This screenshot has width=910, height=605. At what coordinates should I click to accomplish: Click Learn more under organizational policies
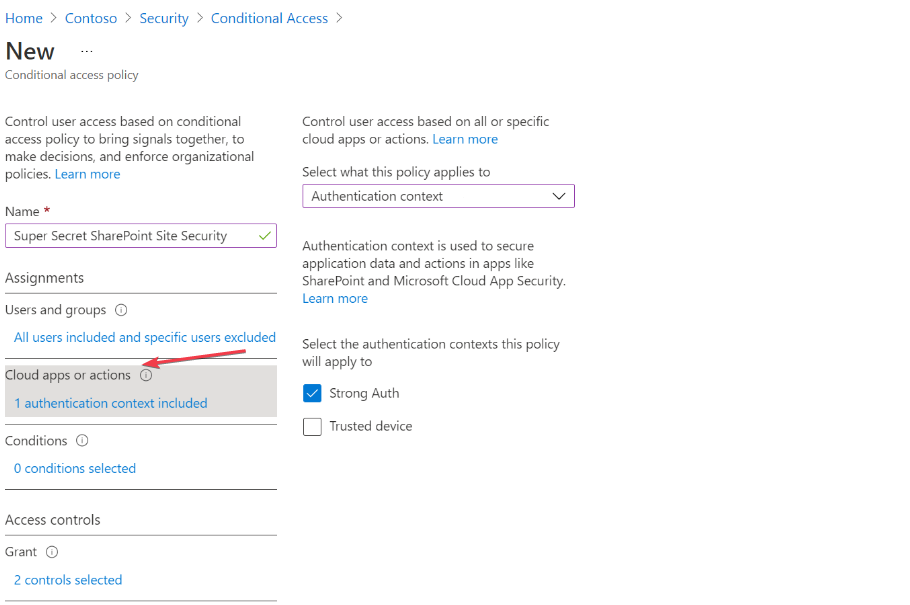[x=88, y=174]
